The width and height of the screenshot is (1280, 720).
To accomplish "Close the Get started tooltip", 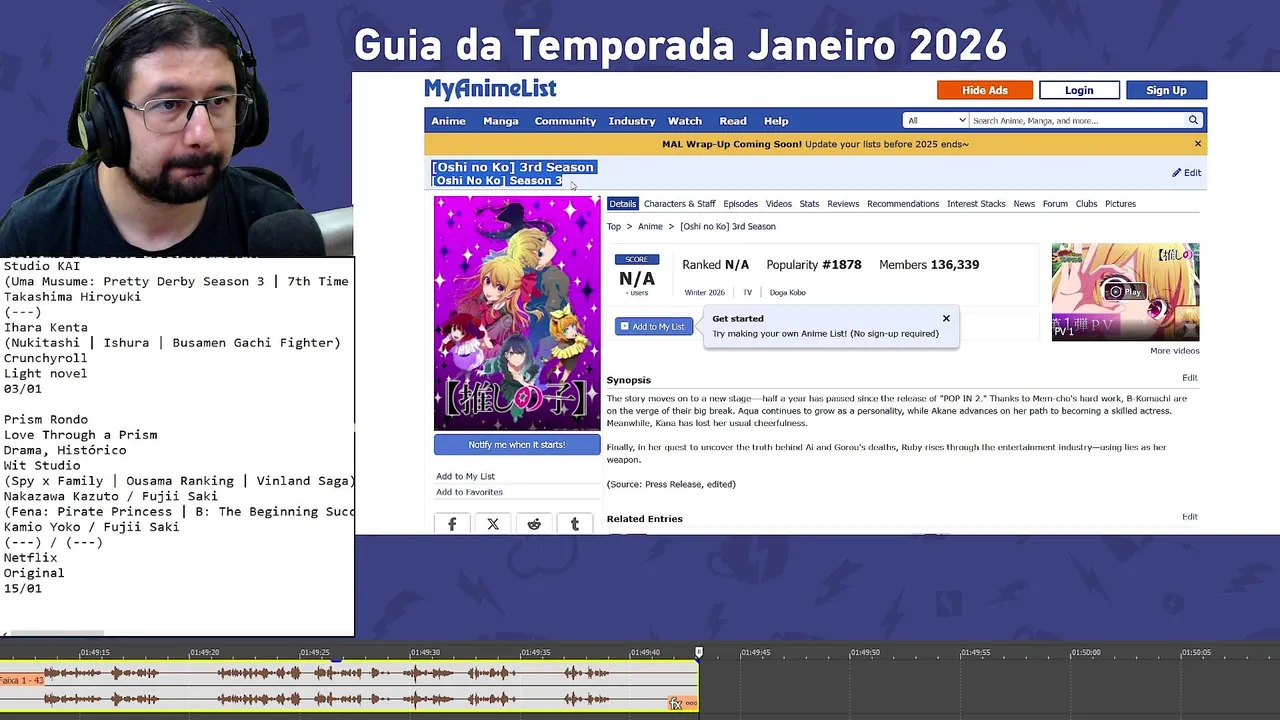I will (946, 319).
